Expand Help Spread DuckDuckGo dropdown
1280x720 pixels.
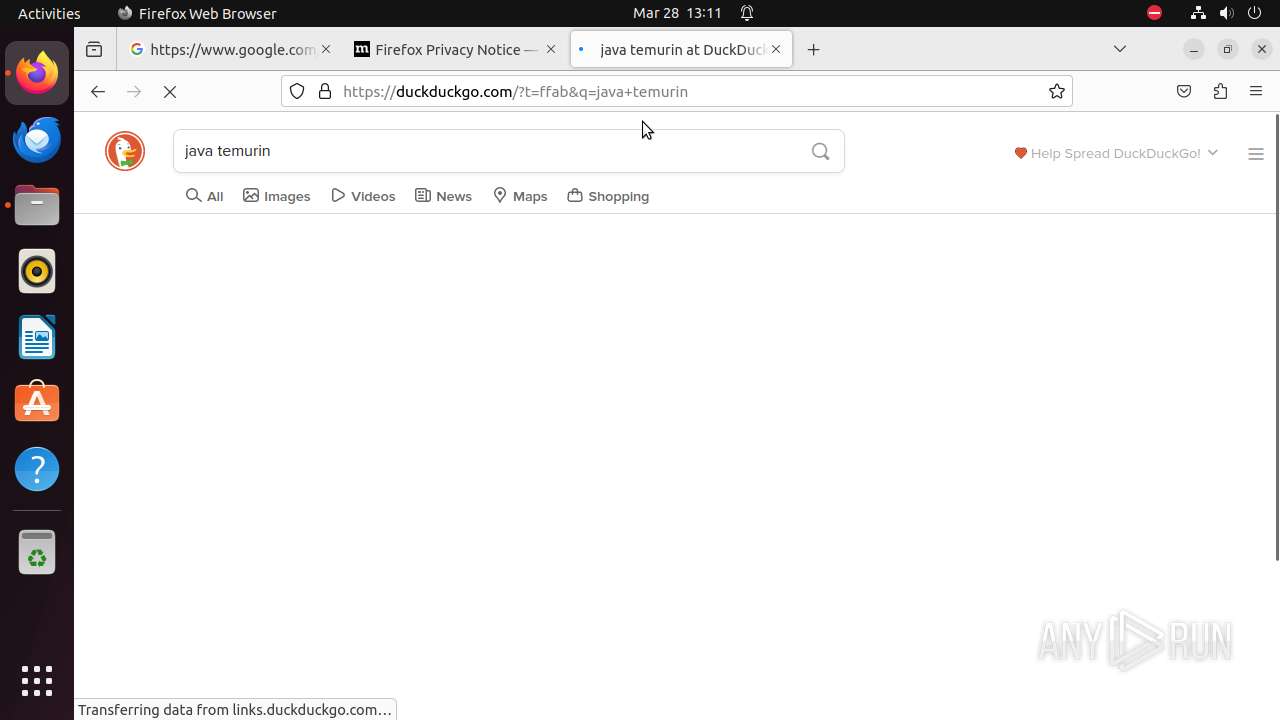1116,153
